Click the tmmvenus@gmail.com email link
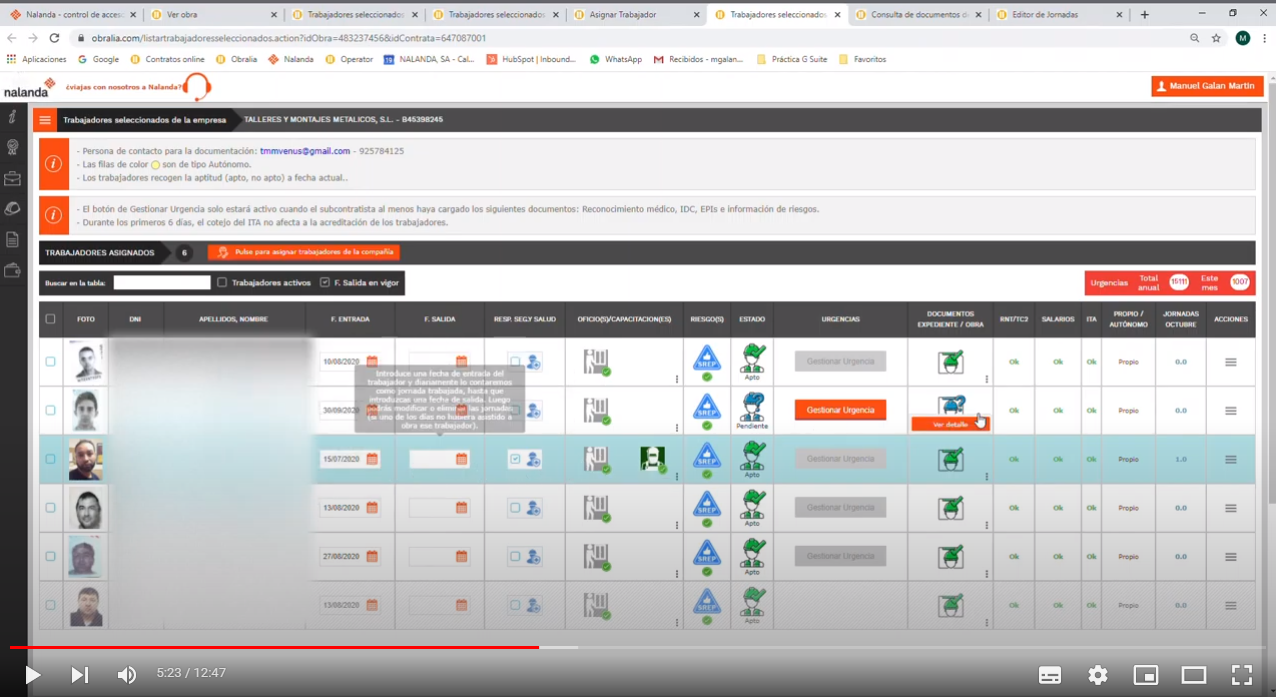1276x697 pixels. 305,151
